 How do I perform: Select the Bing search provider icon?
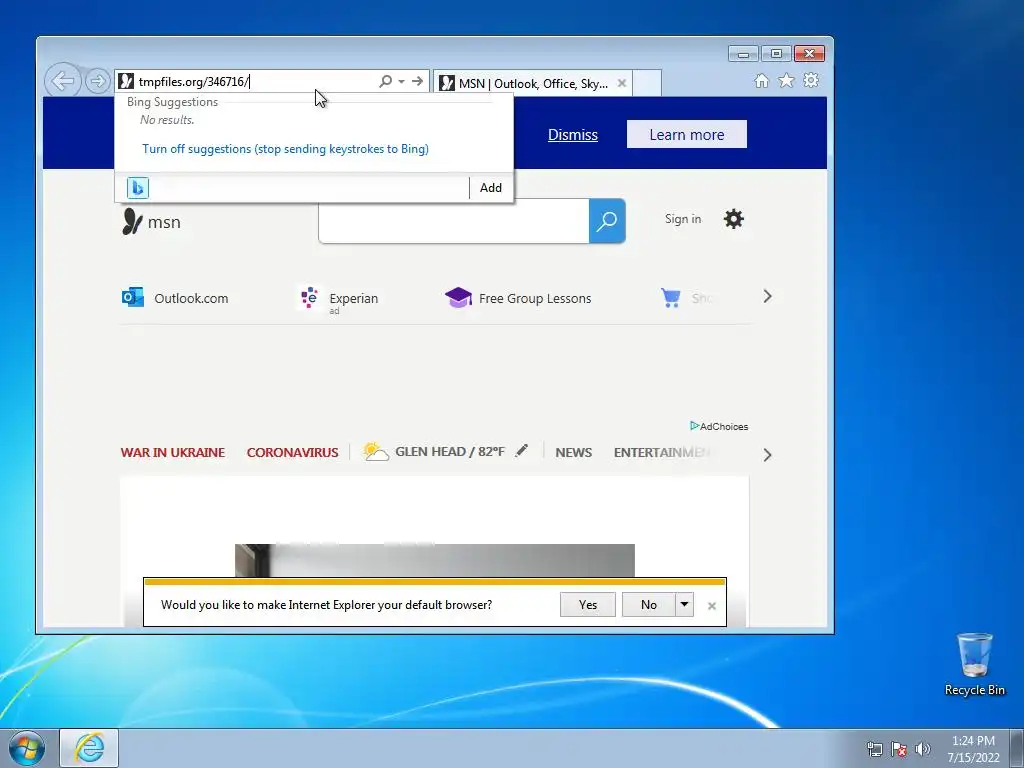pyautogui.click(x=138, y=187)
